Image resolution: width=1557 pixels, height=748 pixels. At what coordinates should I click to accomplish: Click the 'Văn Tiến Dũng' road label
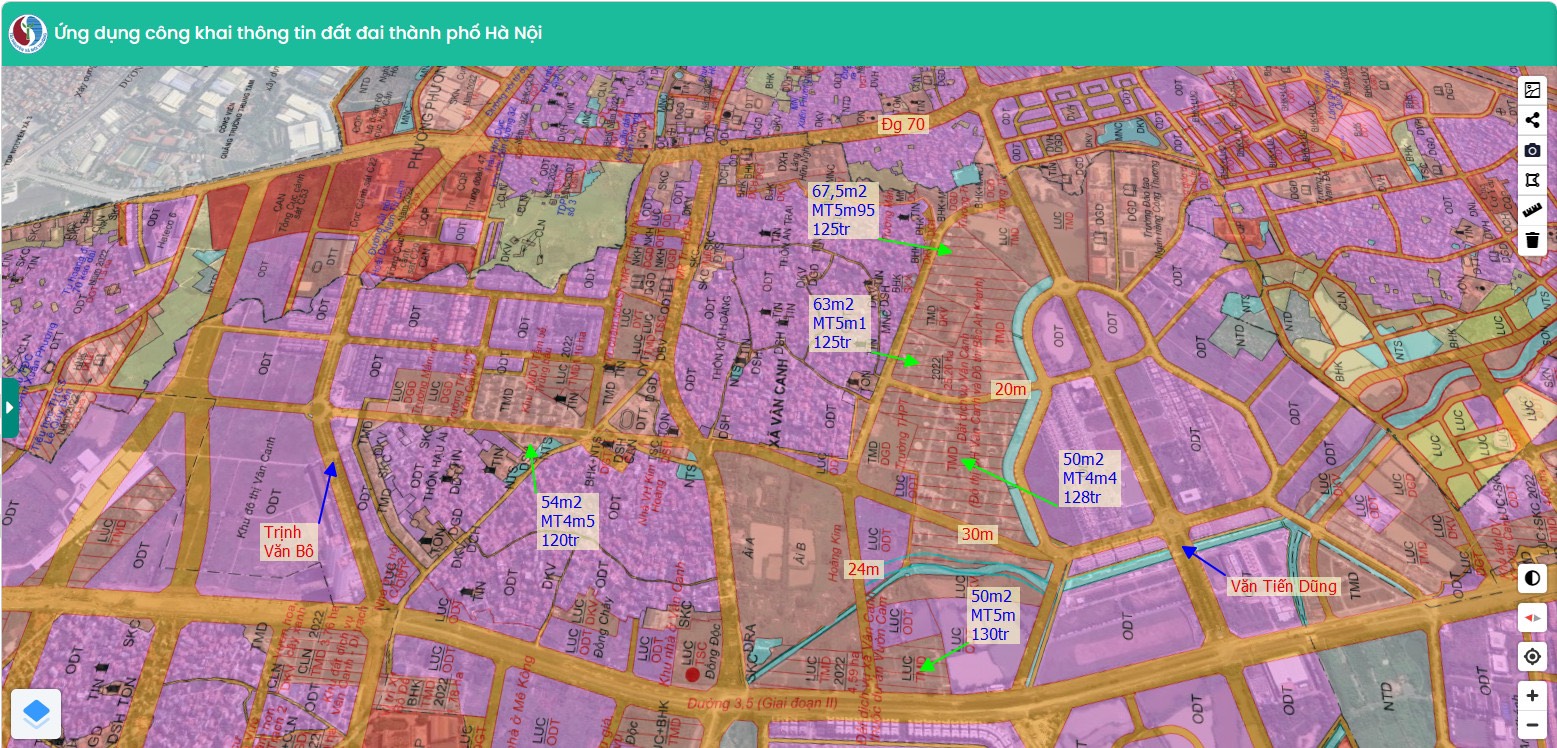tap(1283, 587)
